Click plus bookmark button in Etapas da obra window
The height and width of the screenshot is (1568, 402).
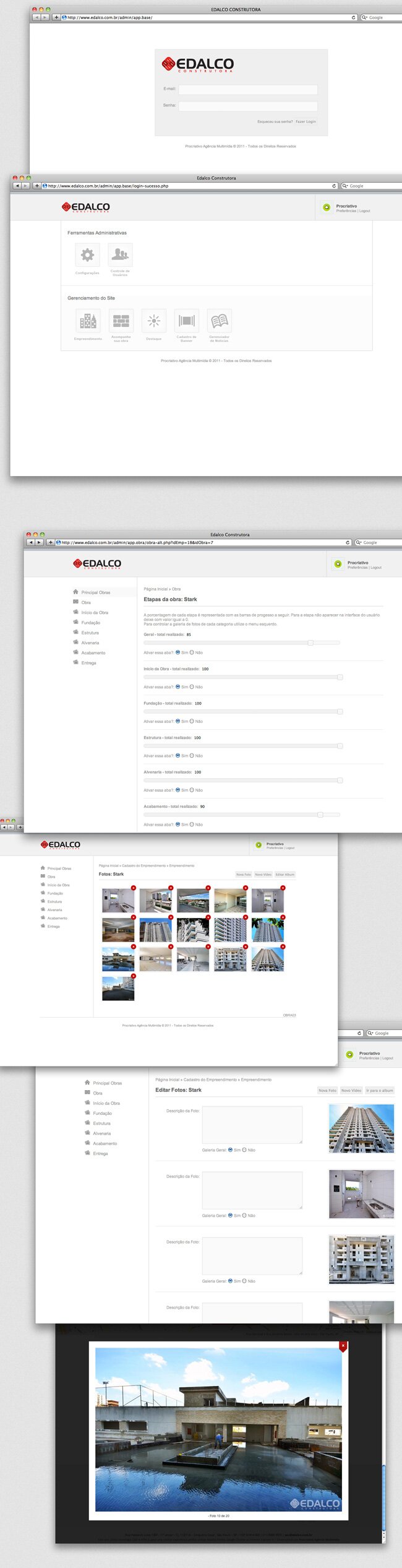click(51, 542)
